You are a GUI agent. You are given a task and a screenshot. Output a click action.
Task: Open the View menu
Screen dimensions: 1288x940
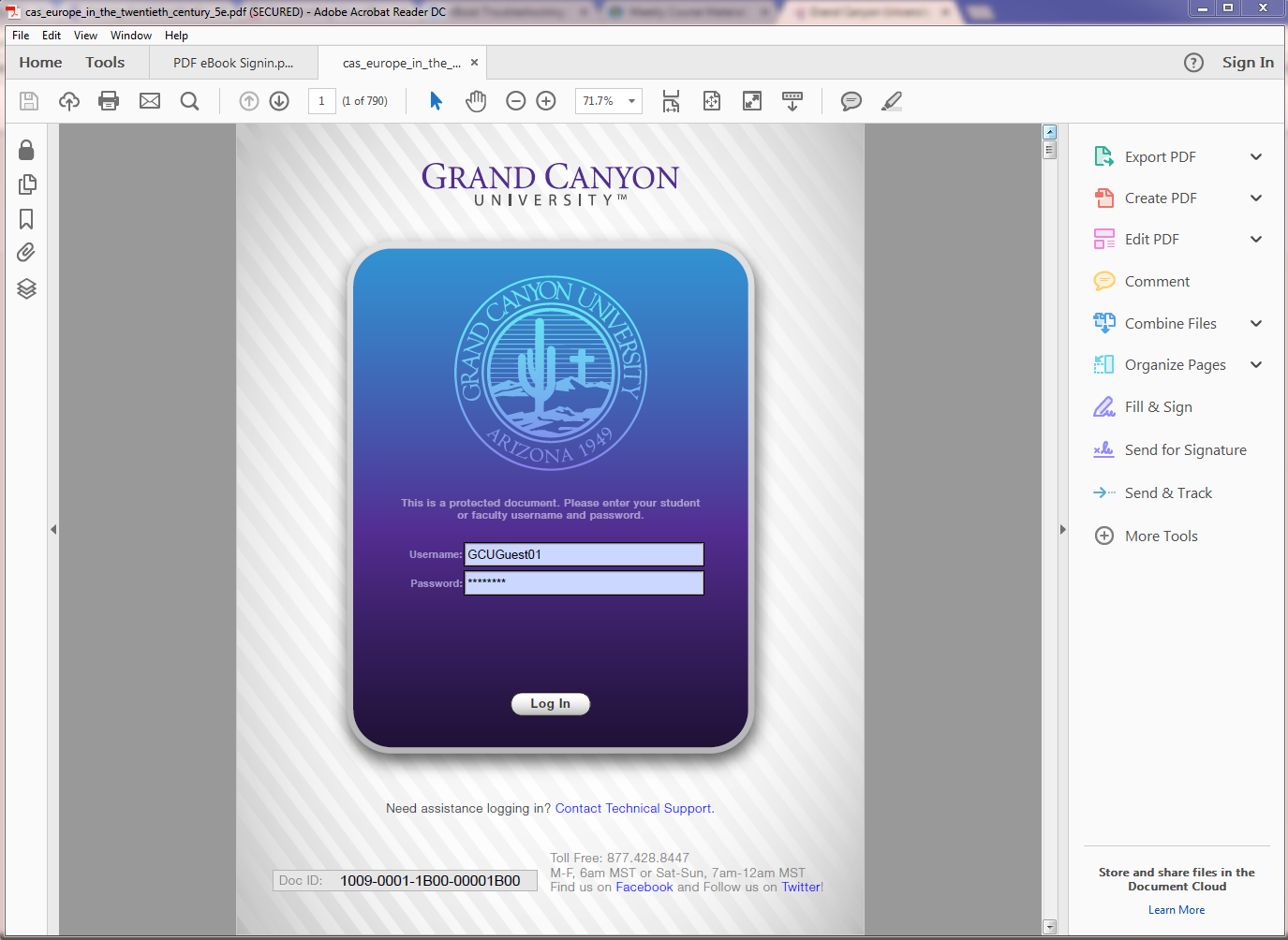pos(85,36)
